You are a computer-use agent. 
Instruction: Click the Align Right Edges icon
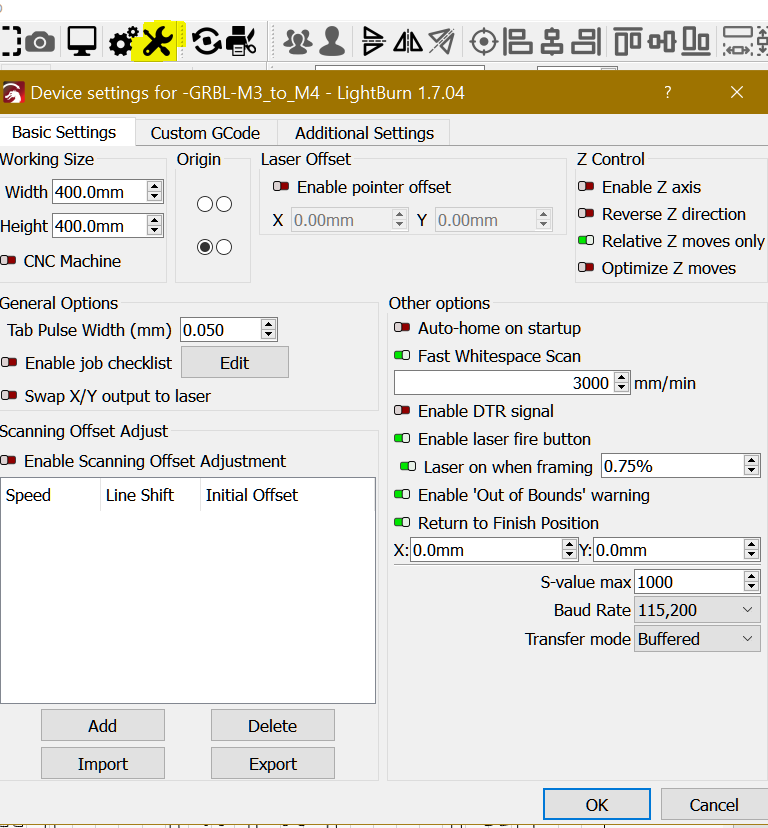[x=586, y=42]
